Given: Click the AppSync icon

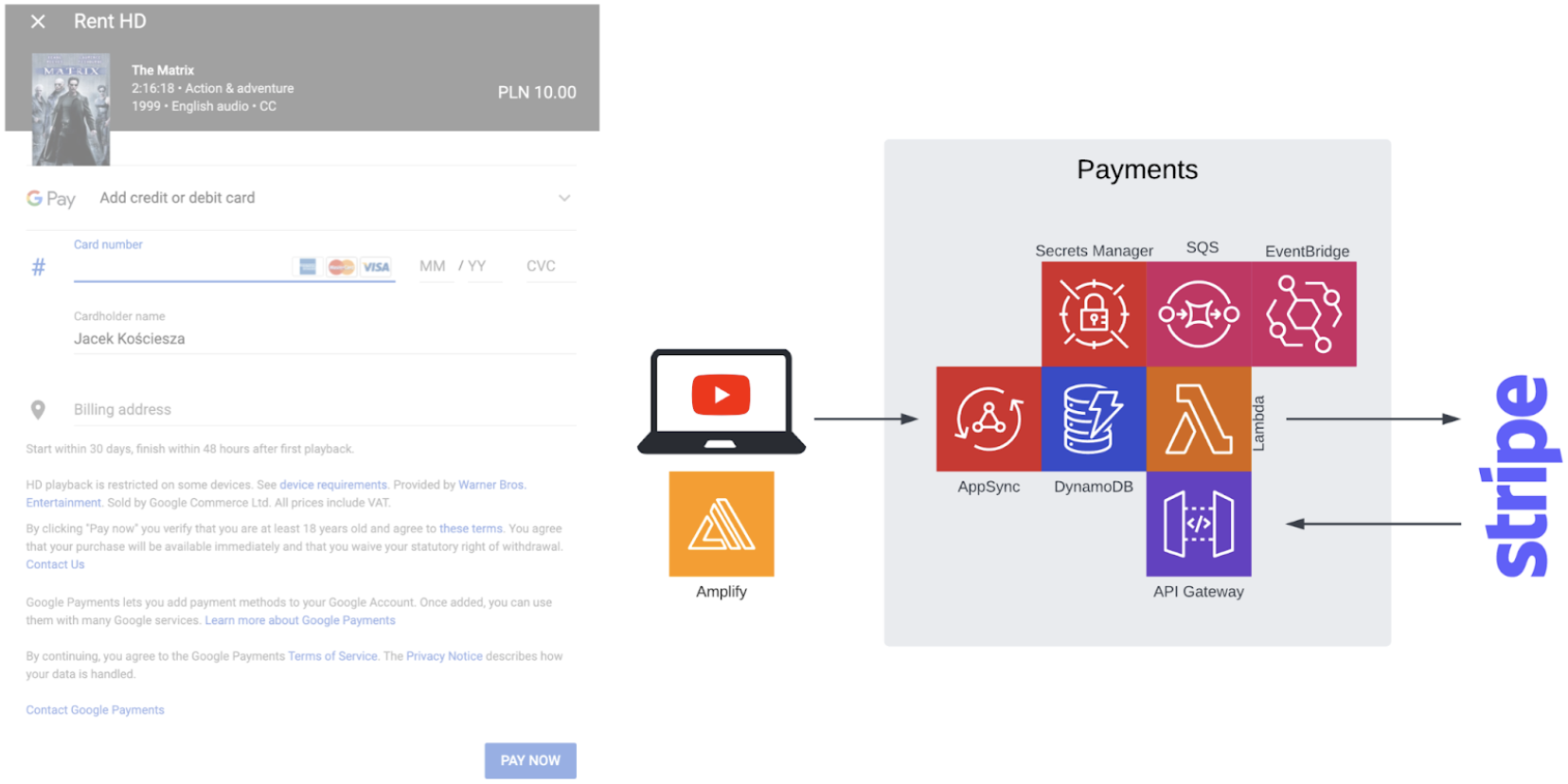Looking at the screenshot, I should 989,419.
